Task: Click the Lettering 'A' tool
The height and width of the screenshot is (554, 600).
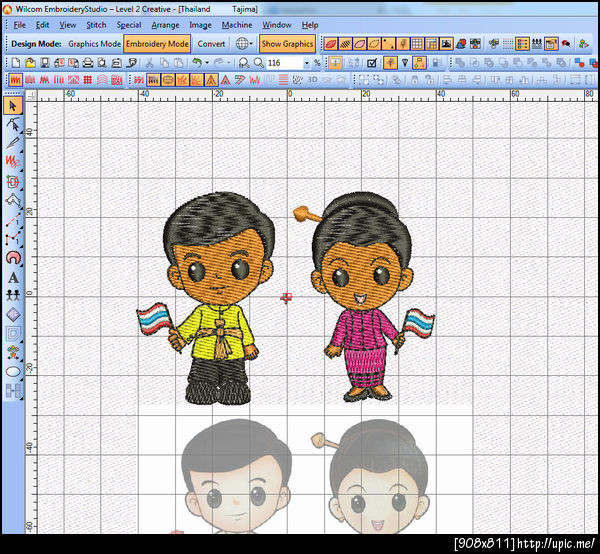Action: 13,277
